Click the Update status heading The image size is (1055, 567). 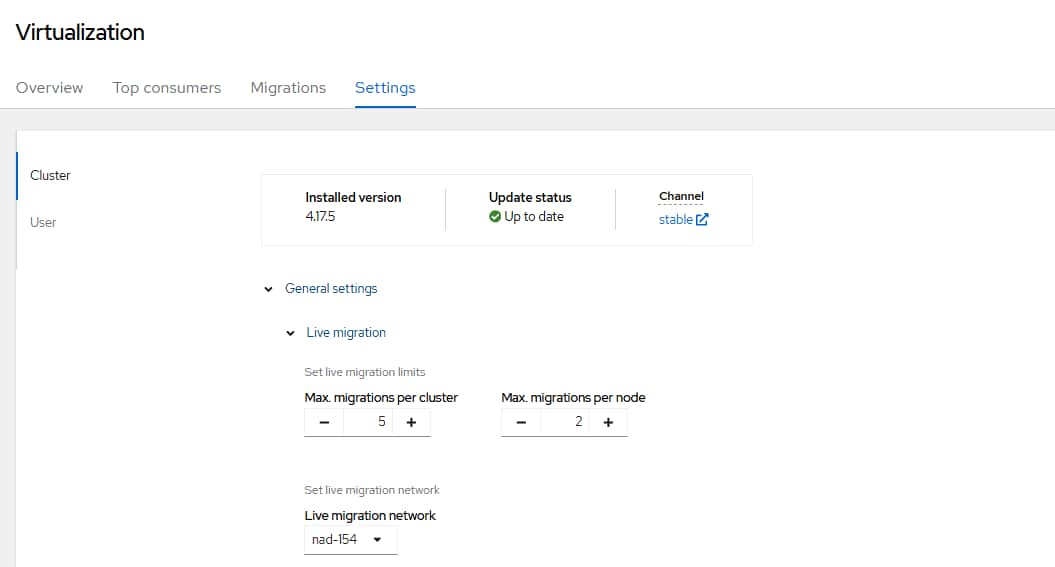coord(530,197)
